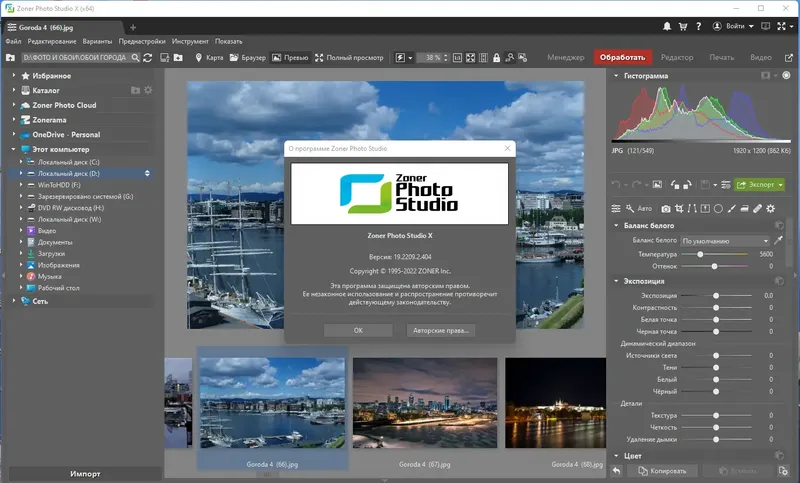Collapse the Экспозиция section

(x=616, y=281)
